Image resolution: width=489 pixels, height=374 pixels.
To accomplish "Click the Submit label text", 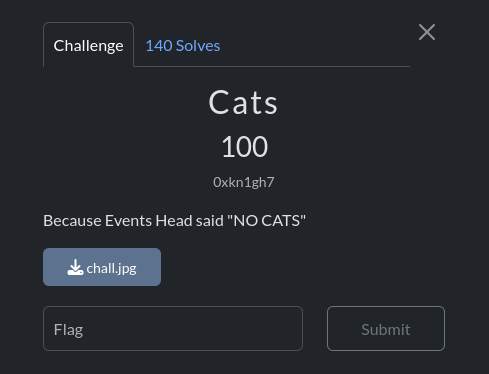I will [386, 330].
